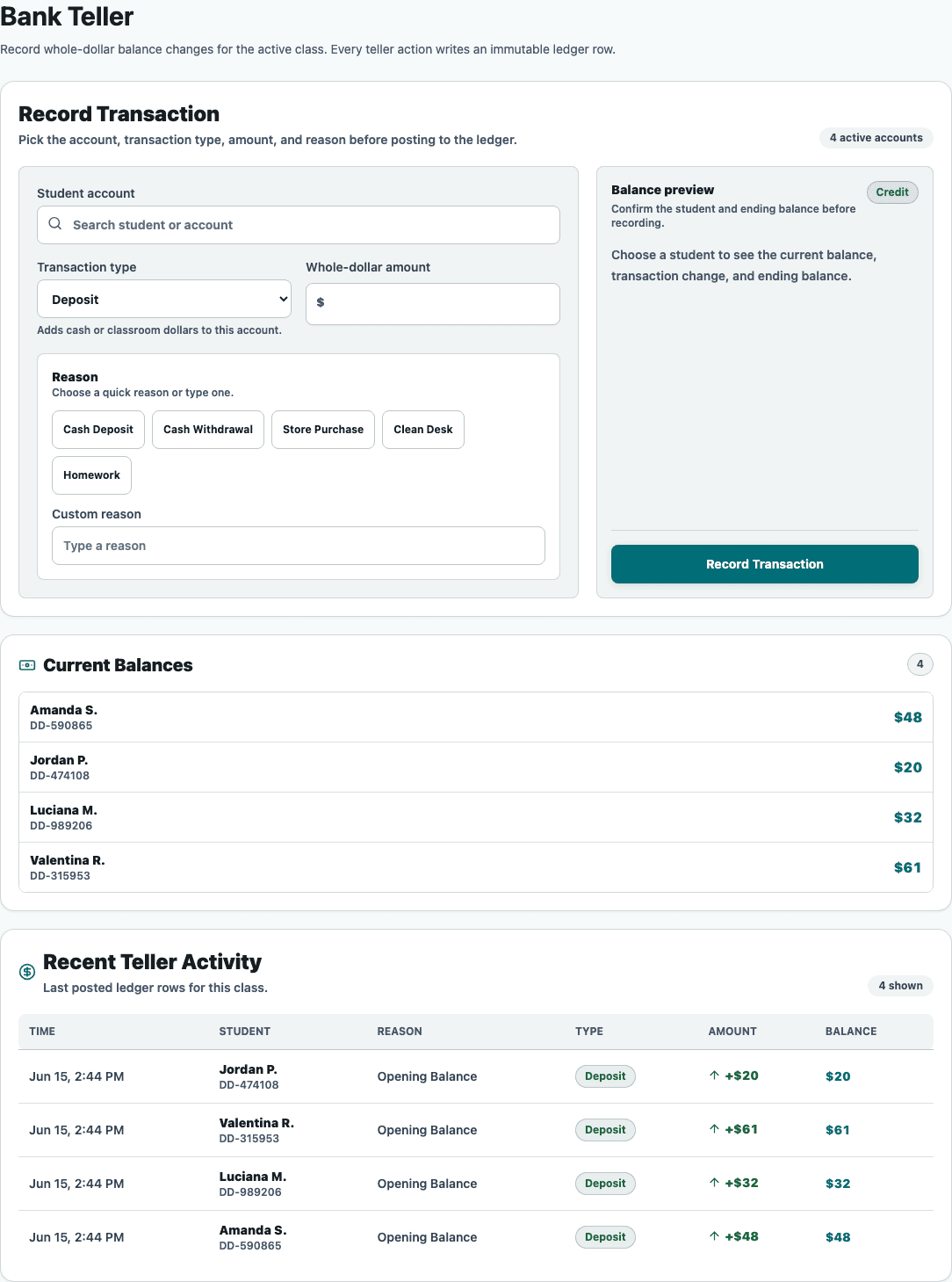The image size is (952, 1282).
Task: Click account number DD-474108 in Current Balances
Action: coord(60,776)
